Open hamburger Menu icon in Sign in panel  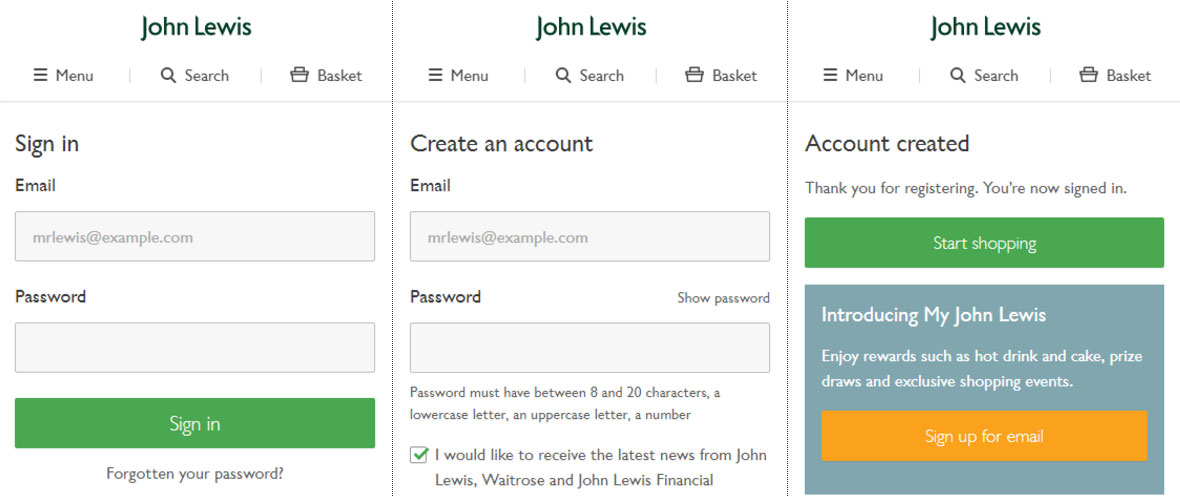coord(41,75)
